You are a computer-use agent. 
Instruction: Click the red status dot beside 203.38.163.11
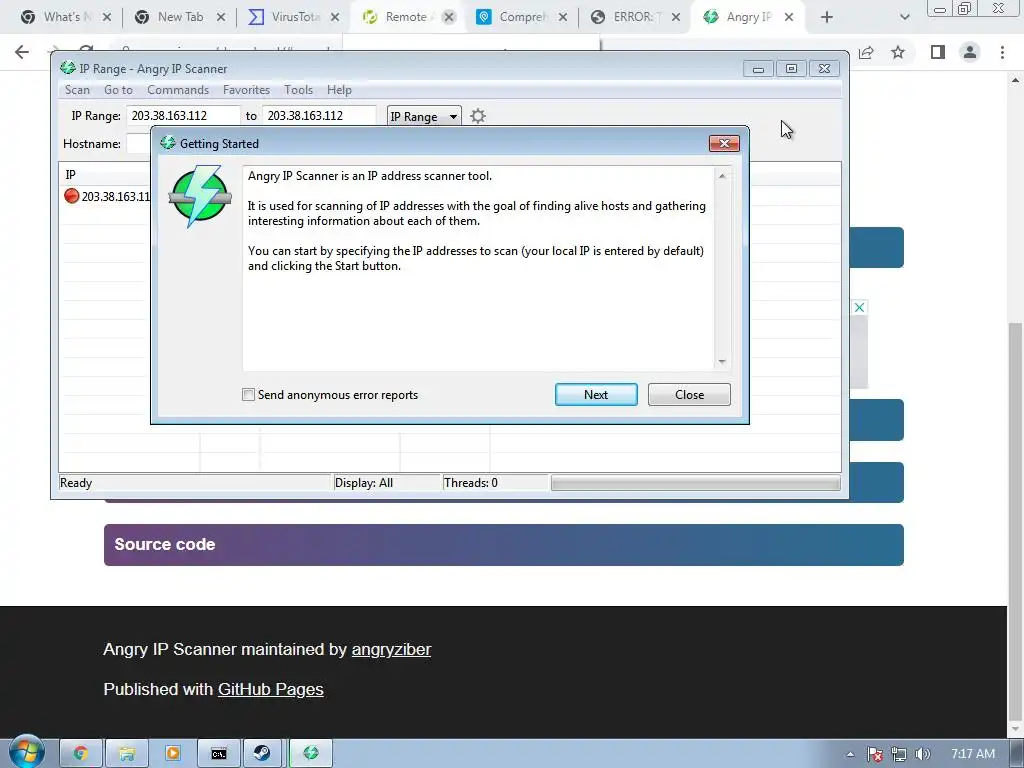coord(71,196)
